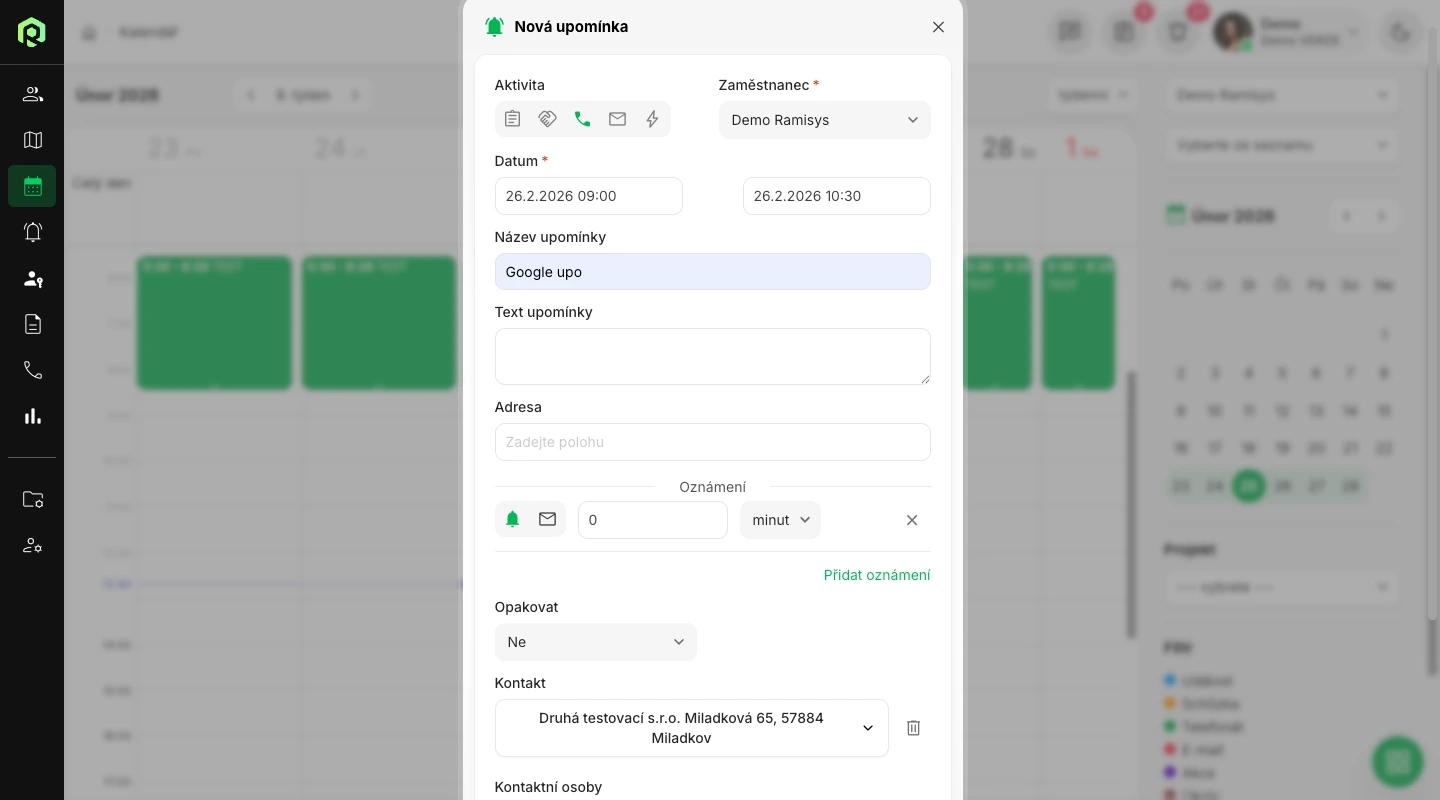The image size is (1440, 800).
Task: Toggle the email notification type
Action: pyautogui.click(x=547, y=519)
